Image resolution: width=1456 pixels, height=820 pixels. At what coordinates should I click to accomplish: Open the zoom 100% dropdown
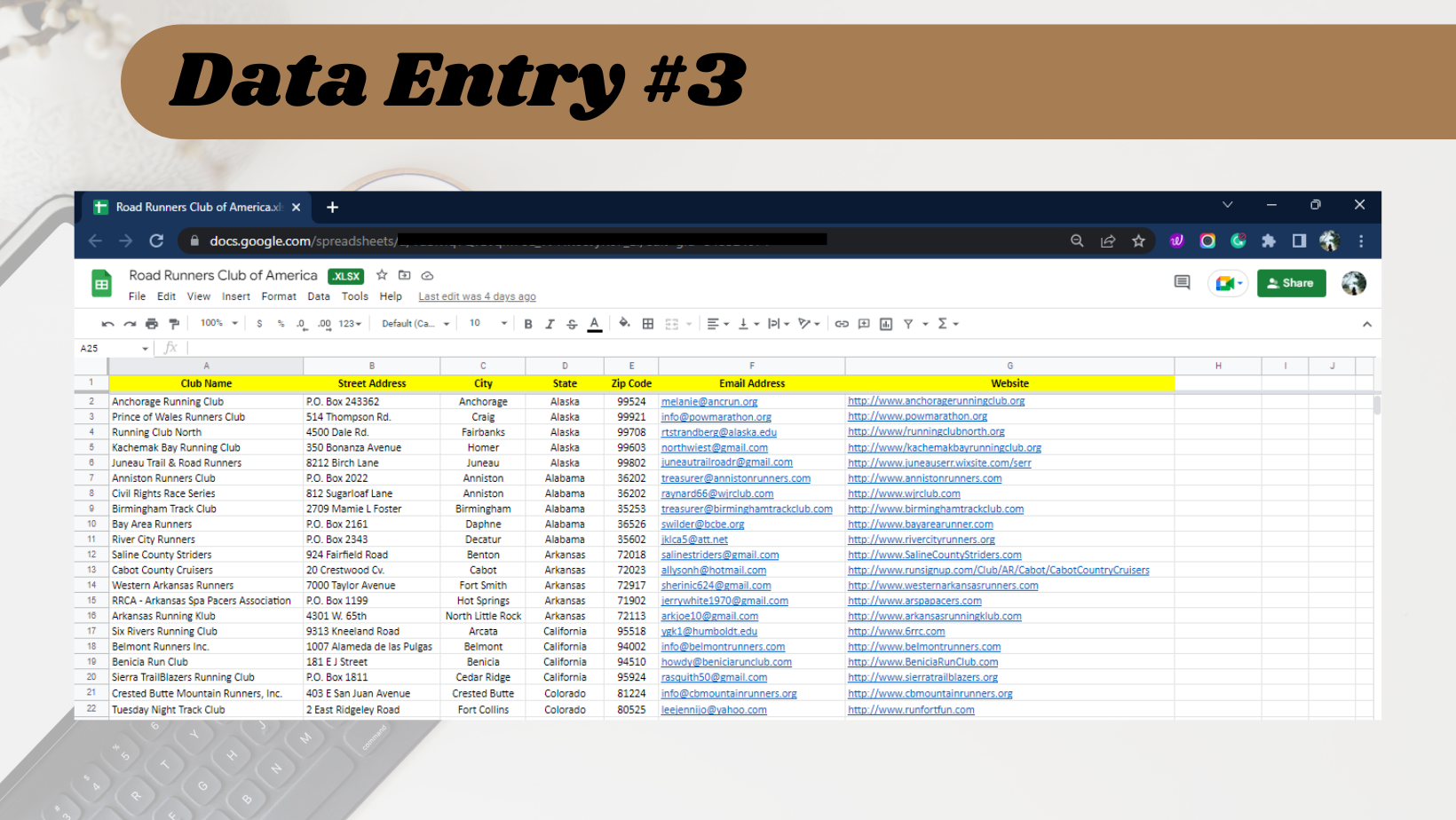point(219,323)
